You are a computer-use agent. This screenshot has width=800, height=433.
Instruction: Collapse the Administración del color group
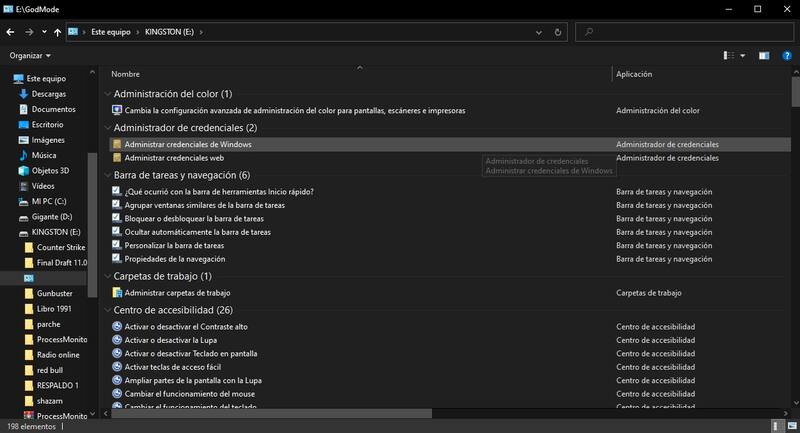107,94
